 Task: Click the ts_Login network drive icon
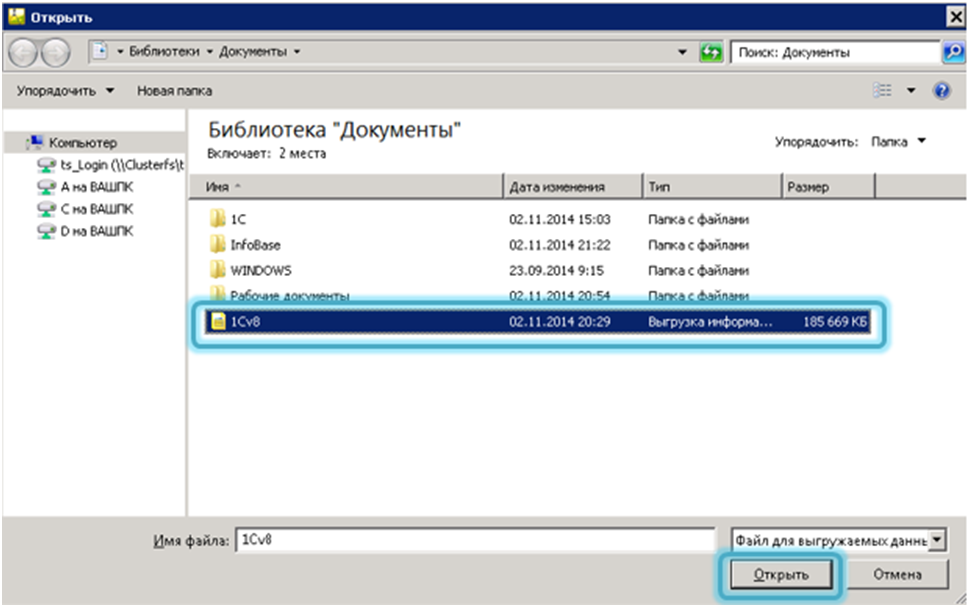click(46, 165)
